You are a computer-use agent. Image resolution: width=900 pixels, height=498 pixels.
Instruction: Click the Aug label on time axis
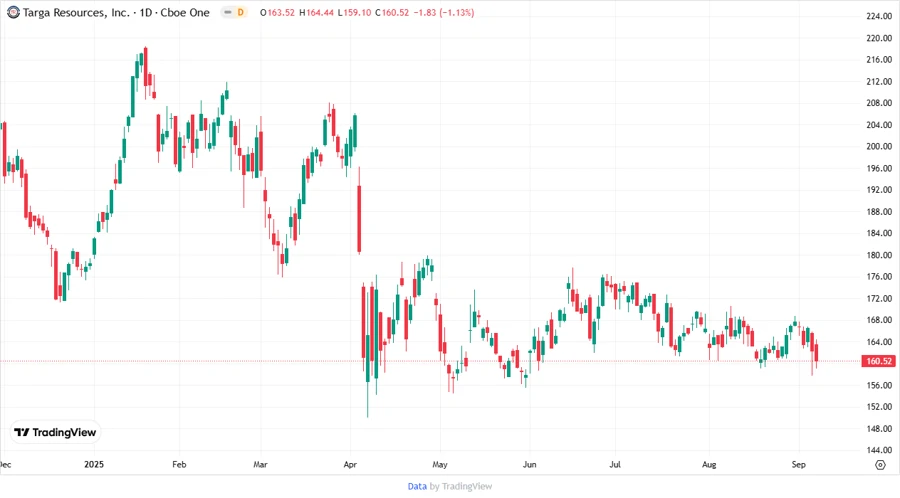(709, 464)
